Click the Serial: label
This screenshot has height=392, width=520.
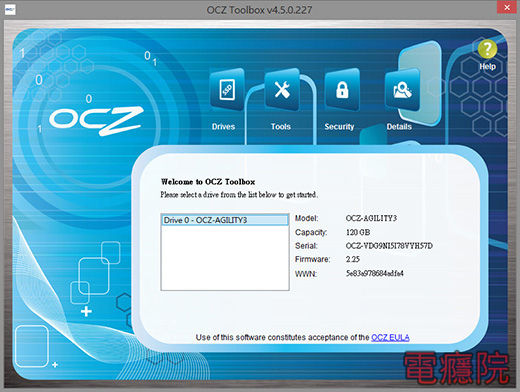coord(306,246)
